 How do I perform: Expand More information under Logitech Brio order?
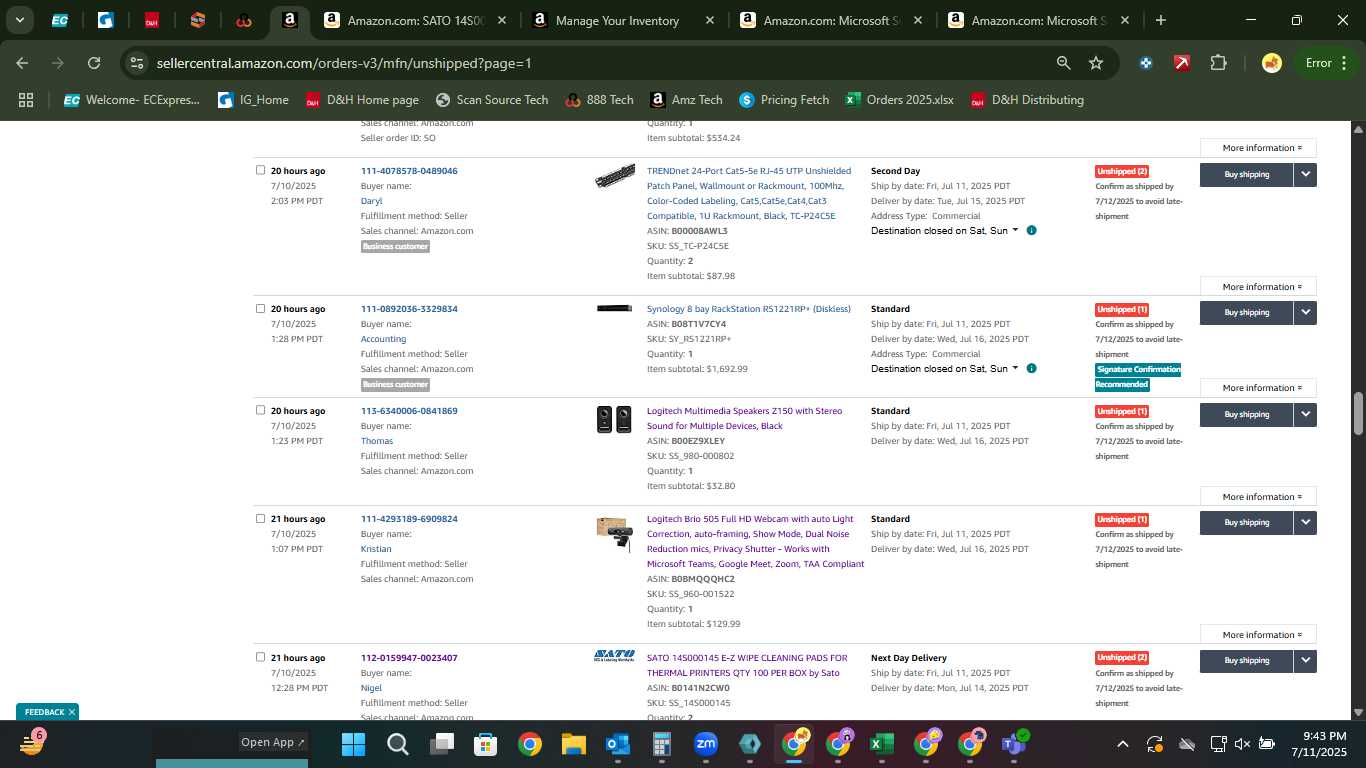(1258, 635)
